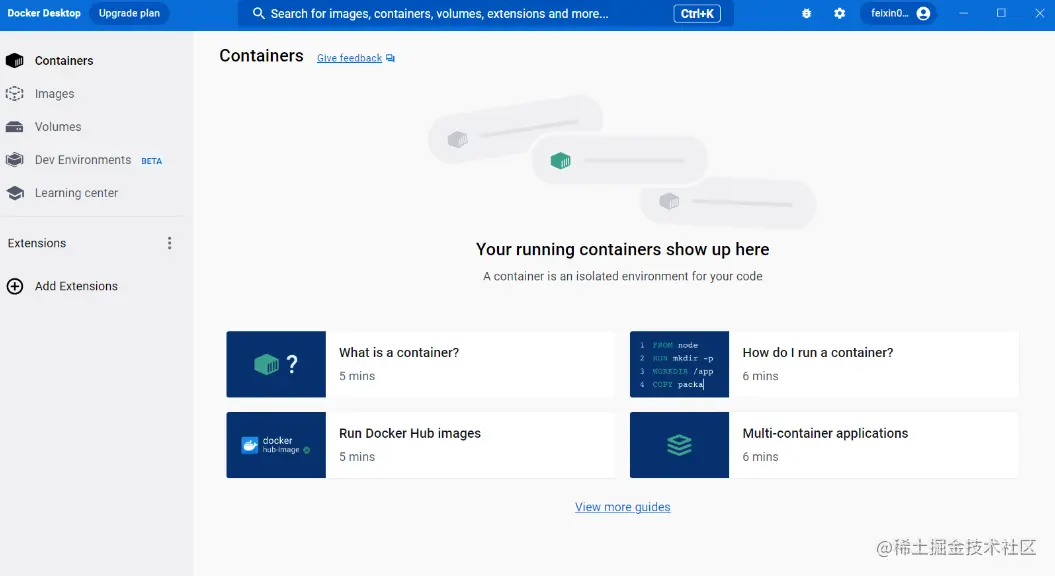This screenshot has height=576, width=1055.
Task: Click the feedback speech bubble icon
Action: click(x=390, y=59)
